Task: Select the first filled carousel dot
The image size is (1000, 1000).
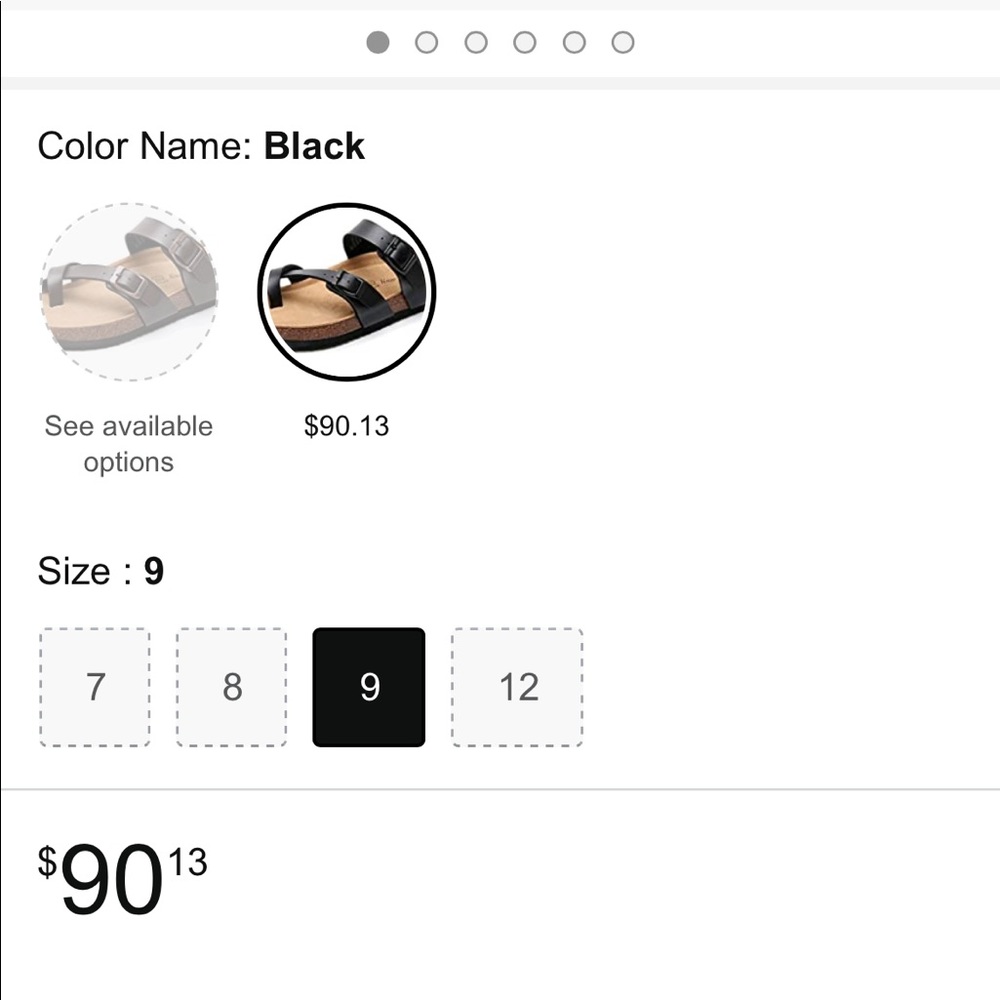Action: [378, 42]
